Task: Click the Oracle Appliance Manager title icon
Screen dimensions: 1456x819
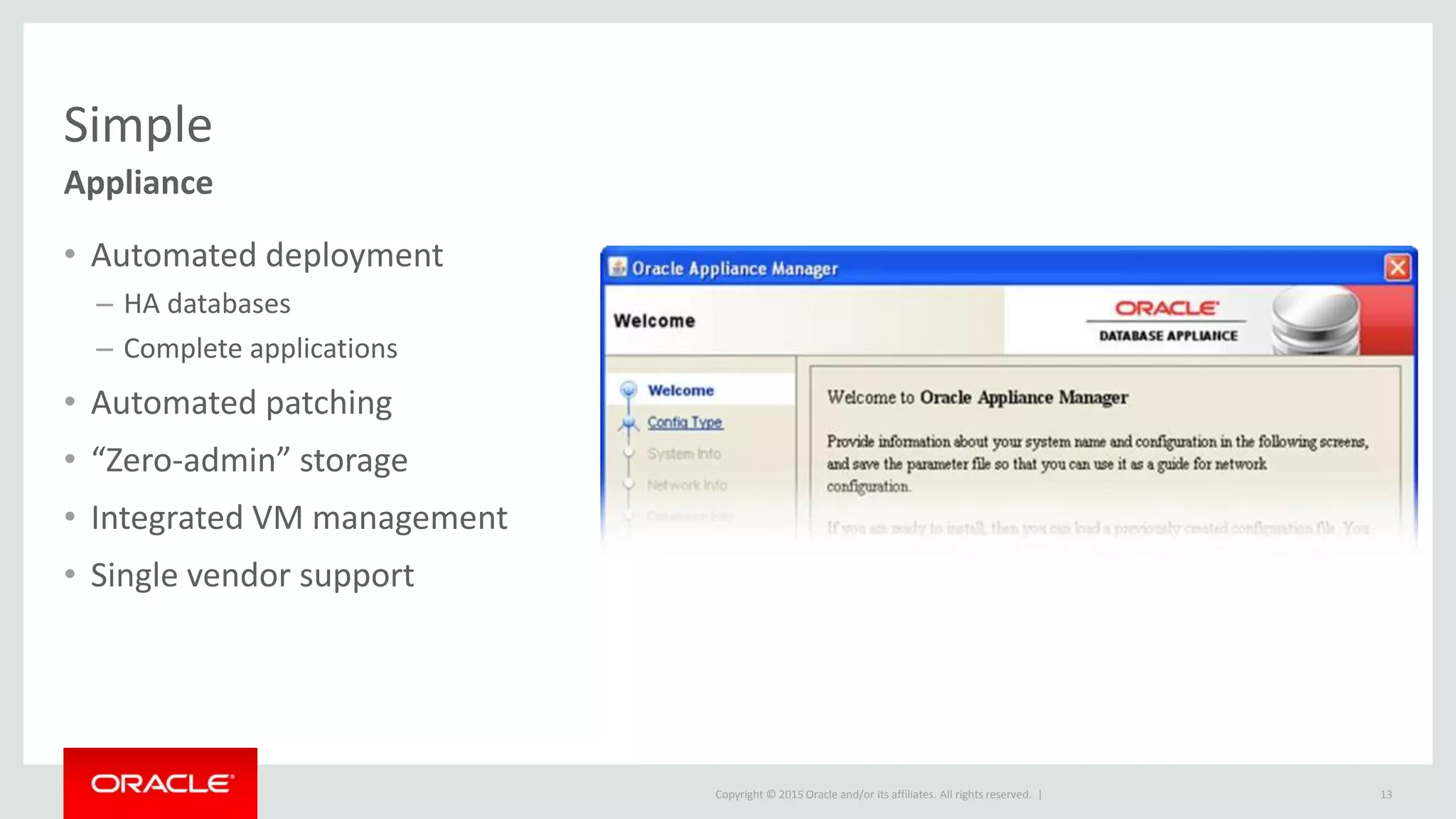Action: pos(619,267)
